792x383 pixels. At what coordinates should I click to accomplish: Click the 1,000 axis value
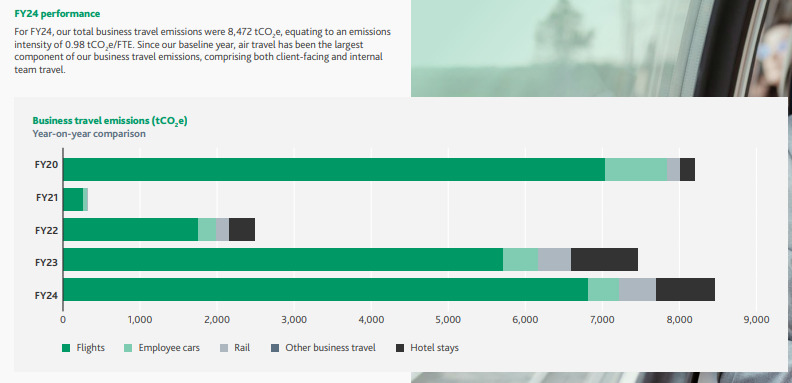click(140, 319)
